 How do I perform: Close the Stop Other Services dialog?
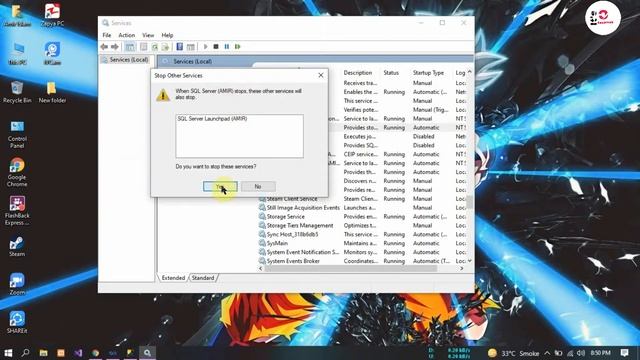tap(321, 76)
